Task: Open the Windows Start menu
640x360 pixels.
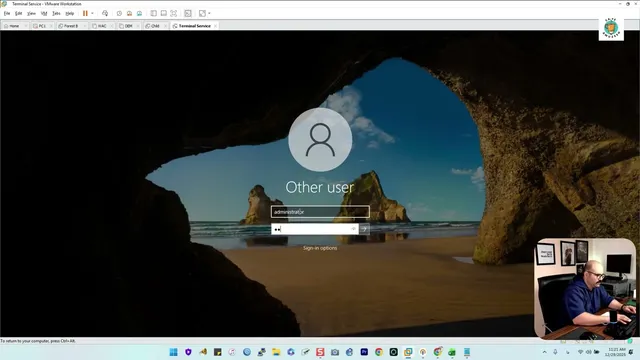Action: click(x=173, y=352)
